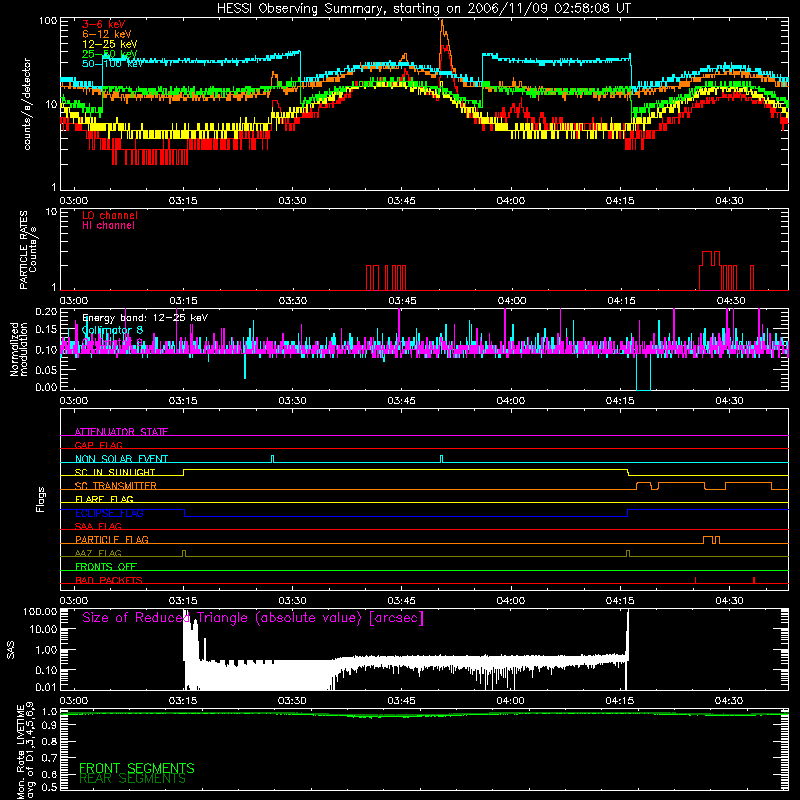Click the 'REAR SEGMENTS' legend label
Screen dimensions: 800x800
click(x=132, y=779)
